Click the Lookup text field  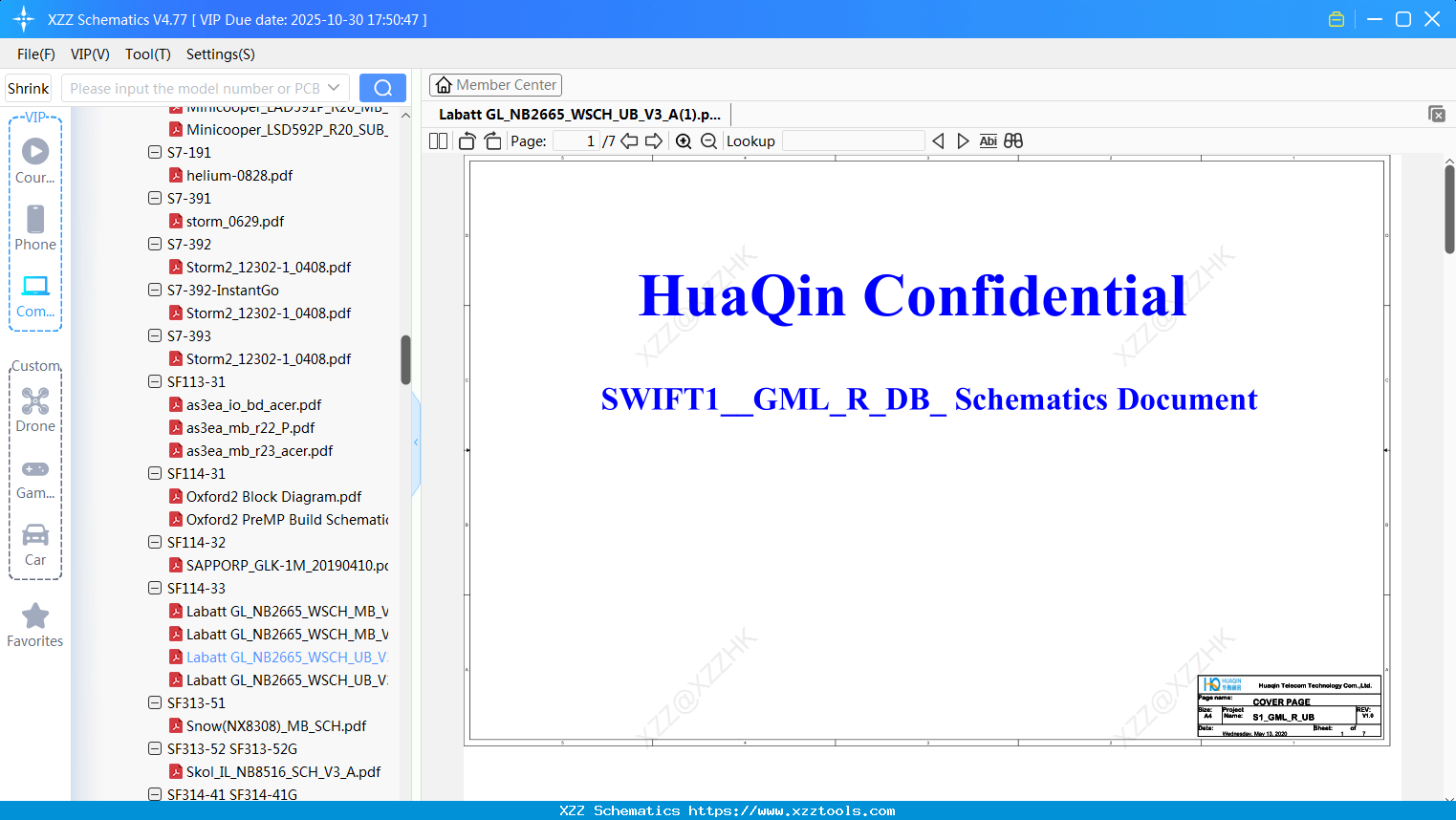(854, 141)
